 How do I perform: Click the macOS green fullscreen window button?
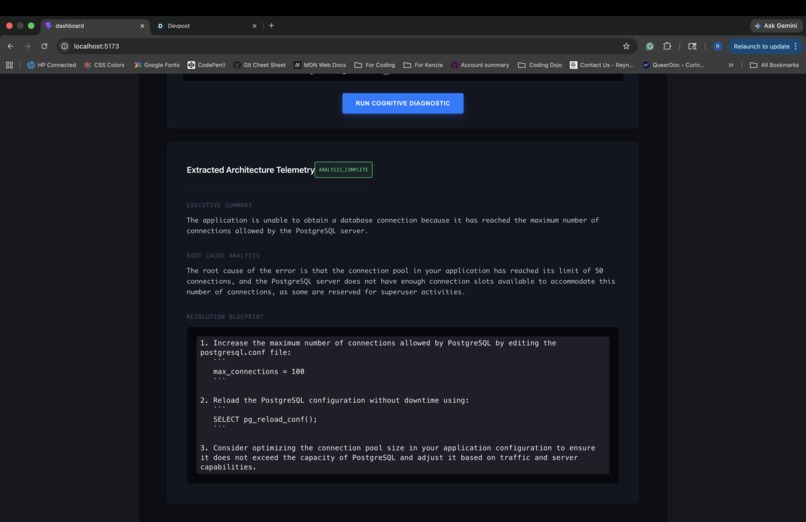31,26
